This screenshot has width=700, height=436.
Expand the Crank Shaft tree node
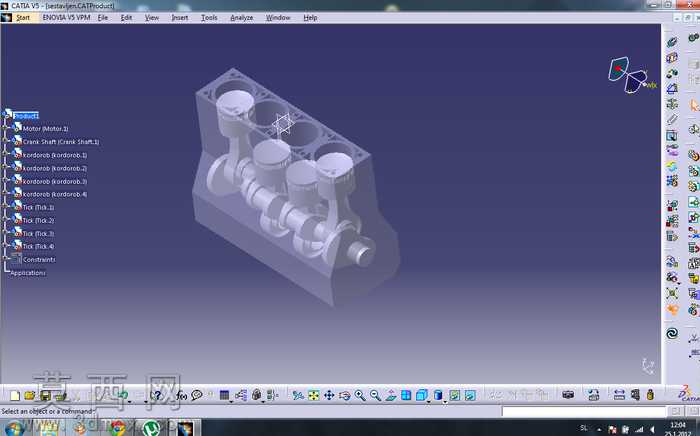[x=5, y=141]
